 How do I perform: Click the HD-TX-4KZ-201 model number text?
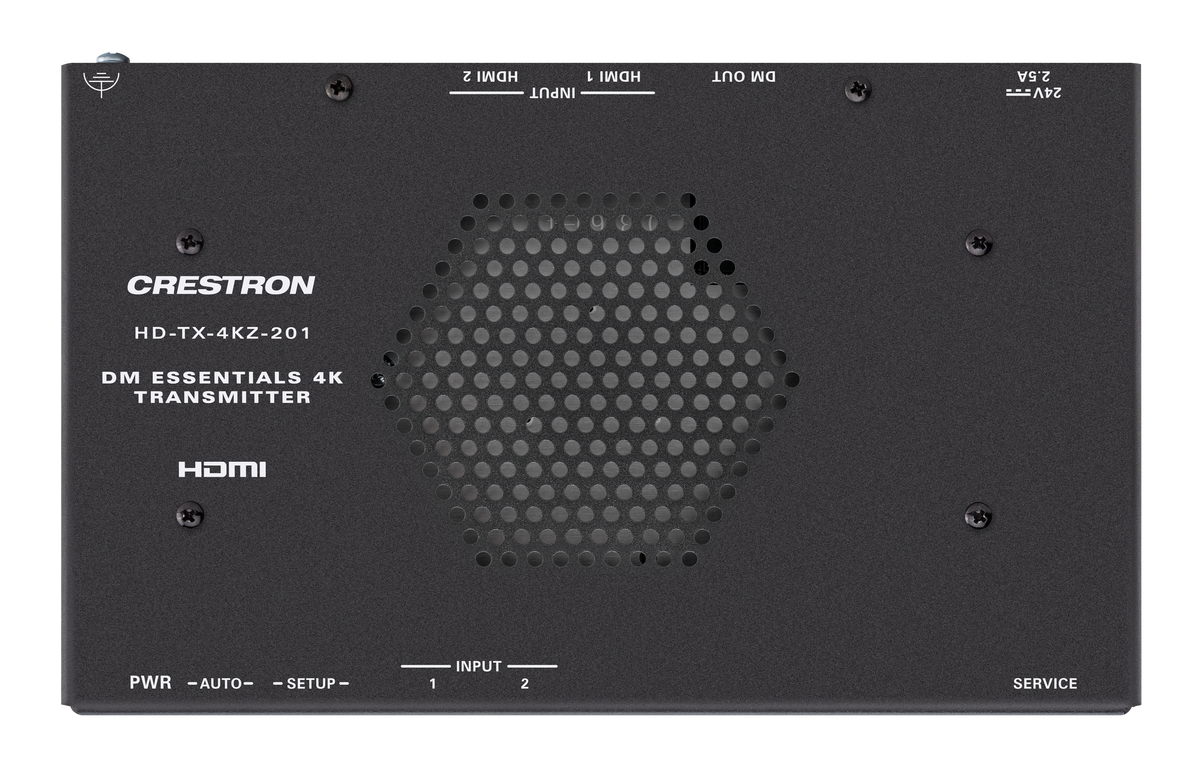(222, 335)
